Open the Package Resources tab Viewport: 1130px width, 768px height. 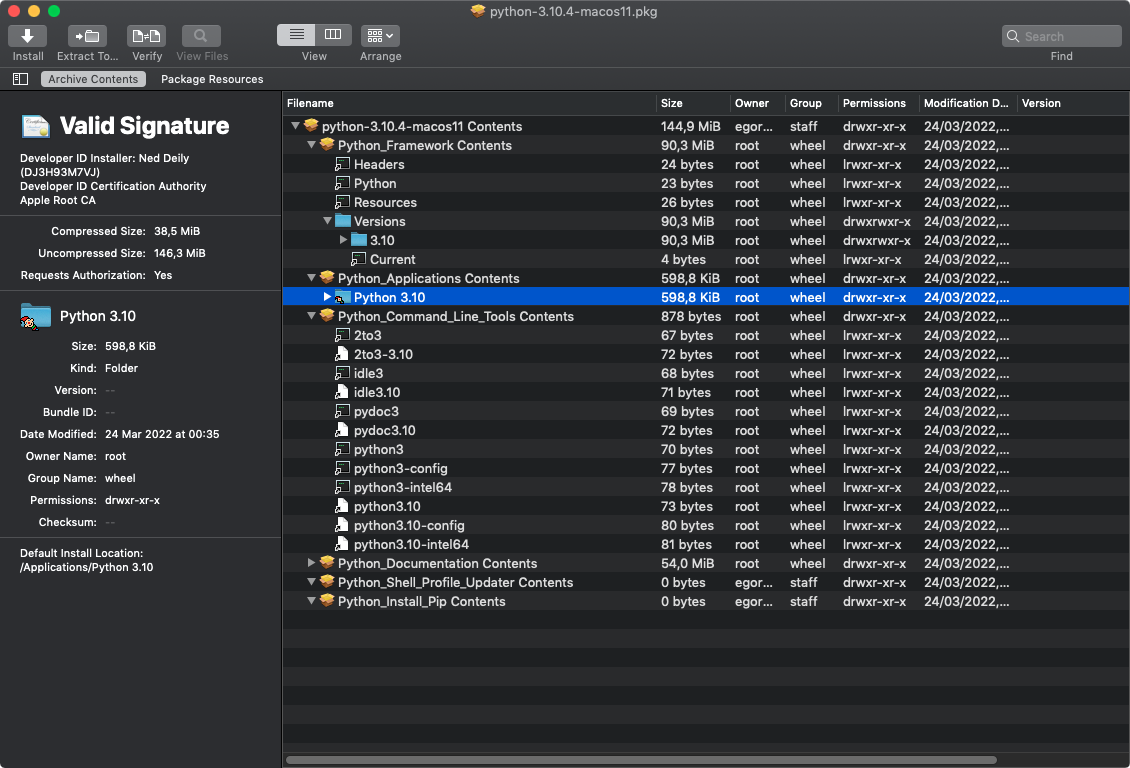click(212, 79)
